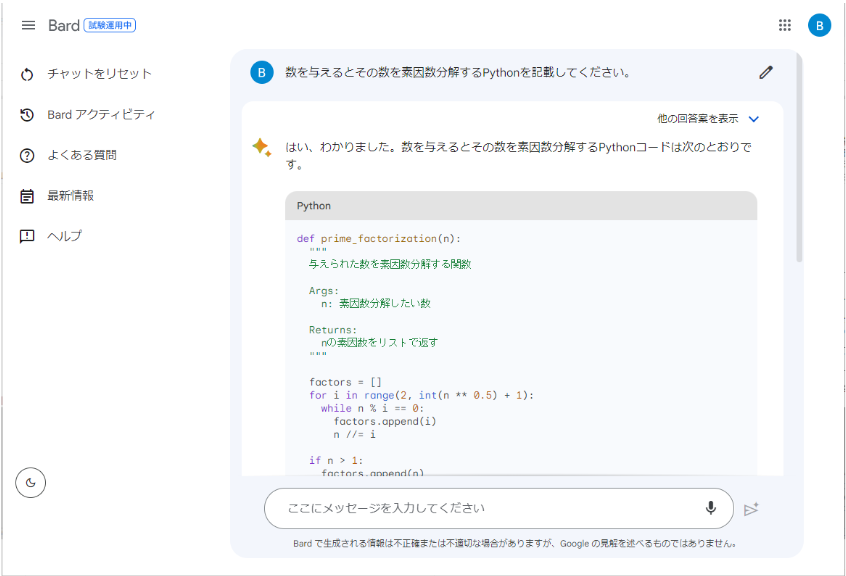Click the Returns: docstring line
Image resolution: width=846 pixels, height=576 pixels.
333,330
